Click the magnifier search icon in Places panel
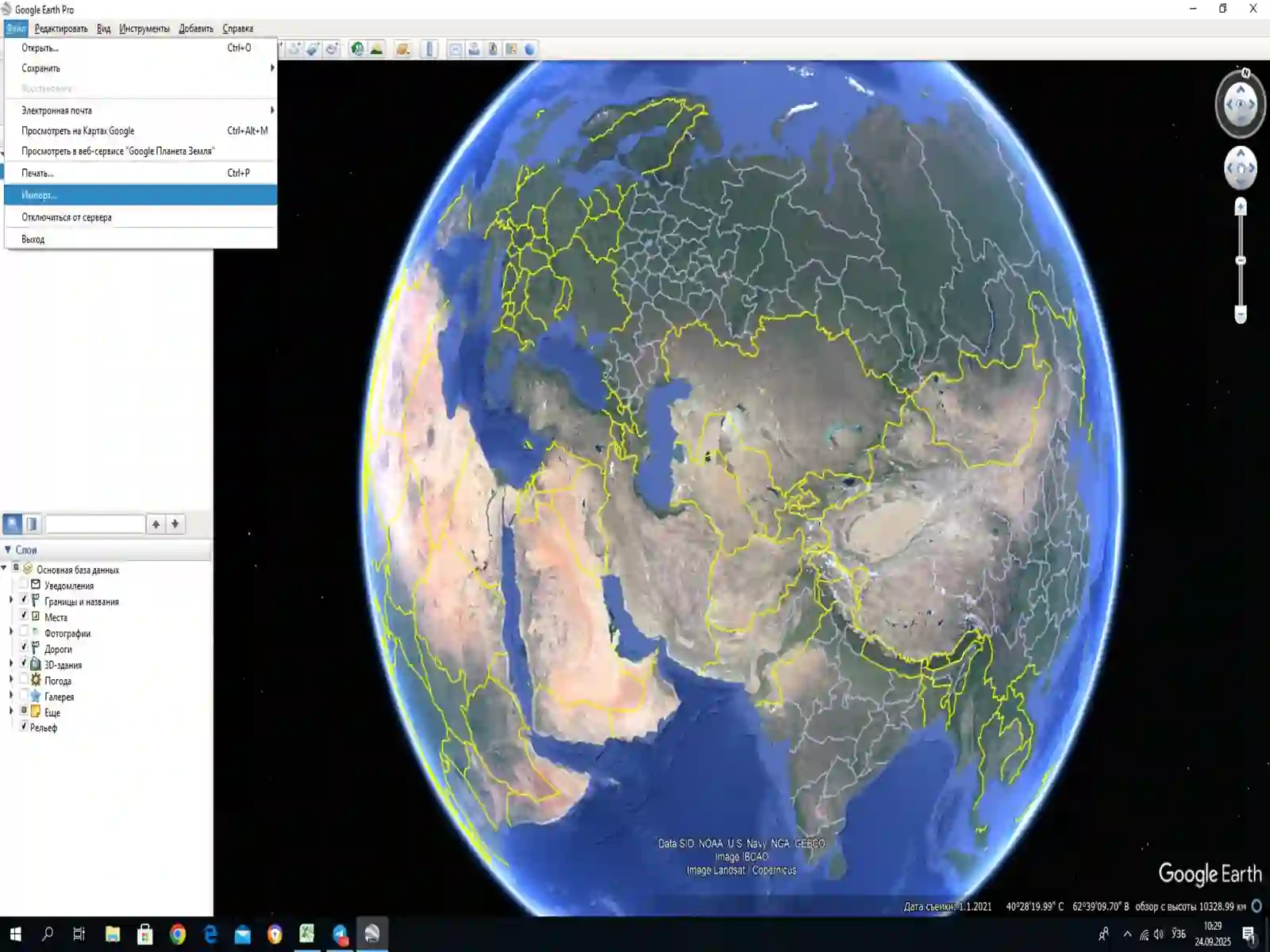1270x952 pixels. (x=13, y=524)
